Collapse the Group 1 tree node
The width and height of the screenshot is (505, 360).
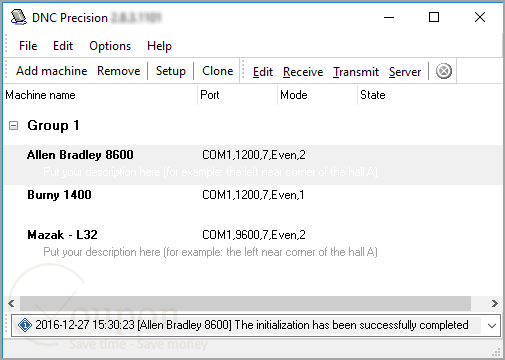click(13, 126)
